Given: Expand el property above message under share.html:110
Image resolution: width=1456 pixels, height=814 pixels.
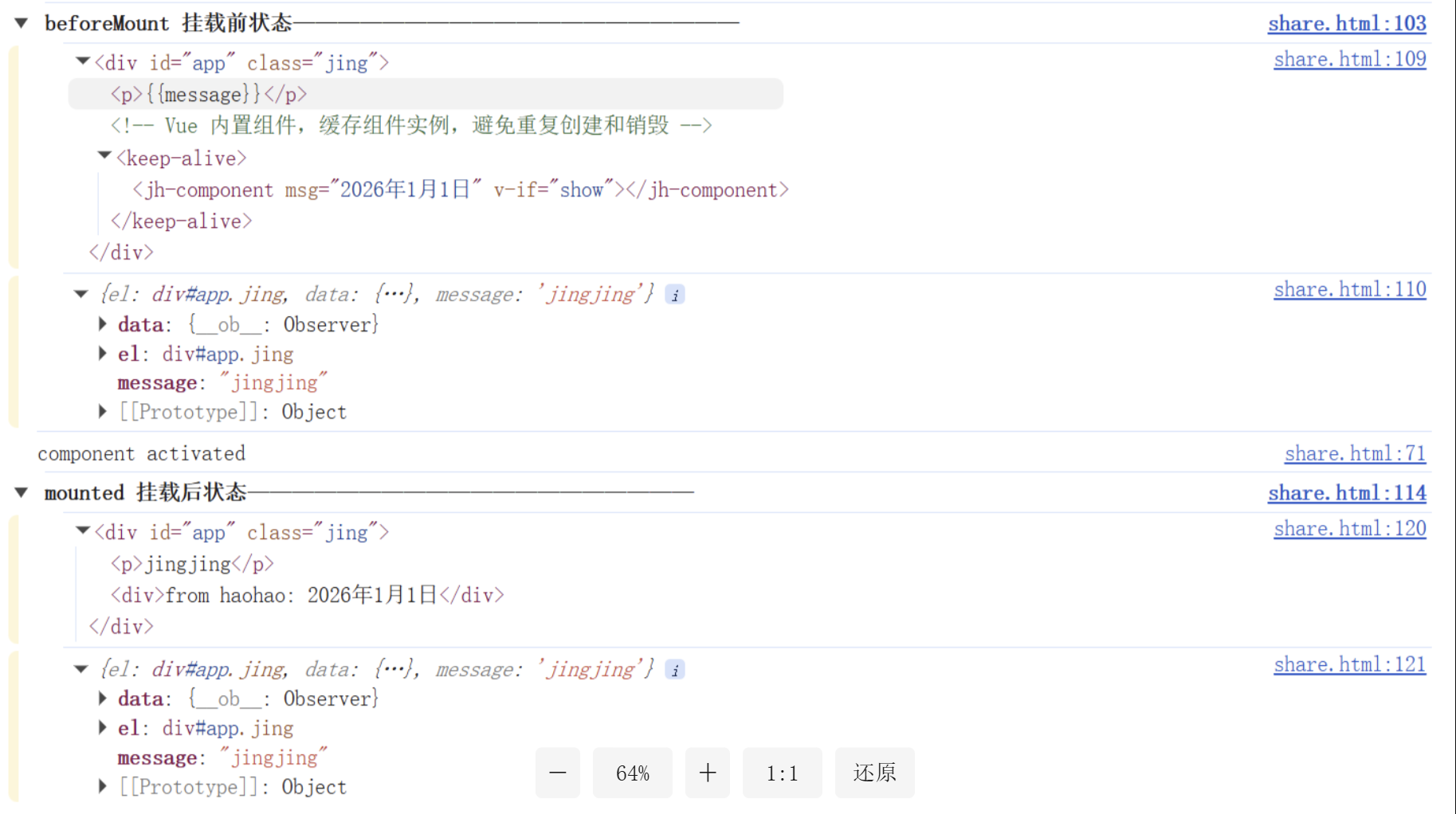Looking at the screenshot, I should (x=103, y=354).
